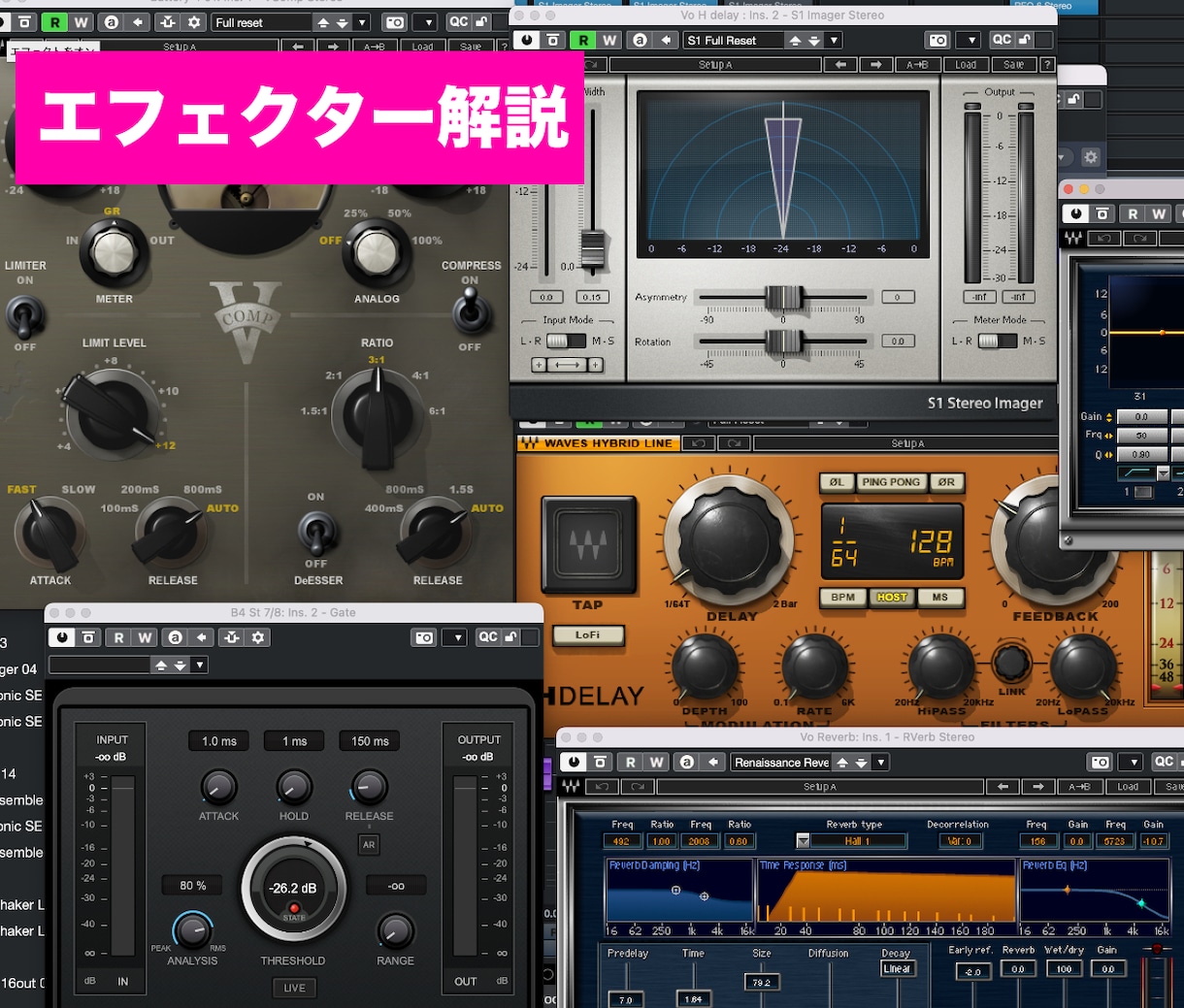Select MS delay time mode on H-Delay
Screen dimensions: 1184x1008
[939, 597]
